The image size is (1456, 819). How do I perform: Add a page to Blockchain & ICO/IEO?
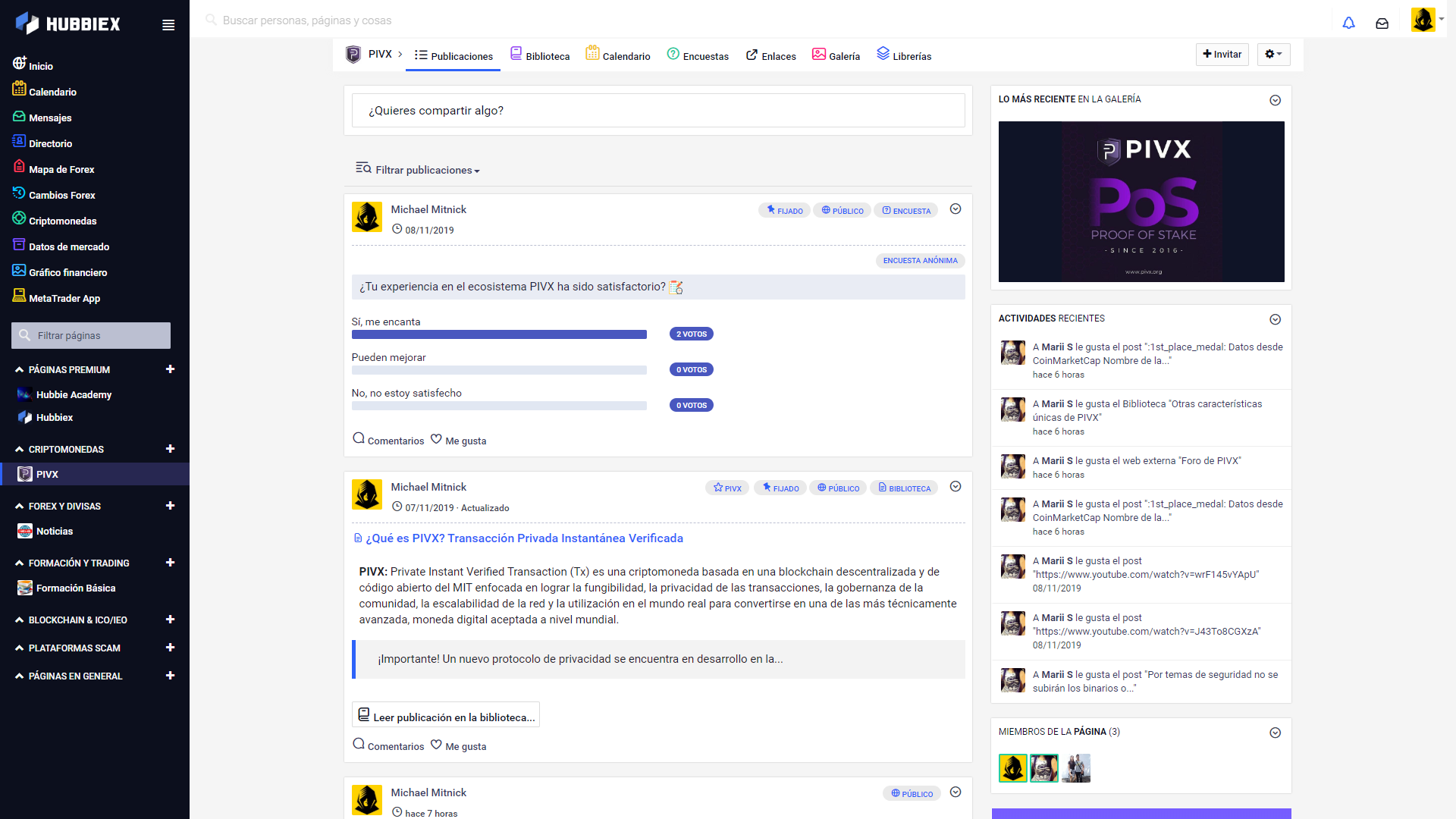[x=170, y=620]
